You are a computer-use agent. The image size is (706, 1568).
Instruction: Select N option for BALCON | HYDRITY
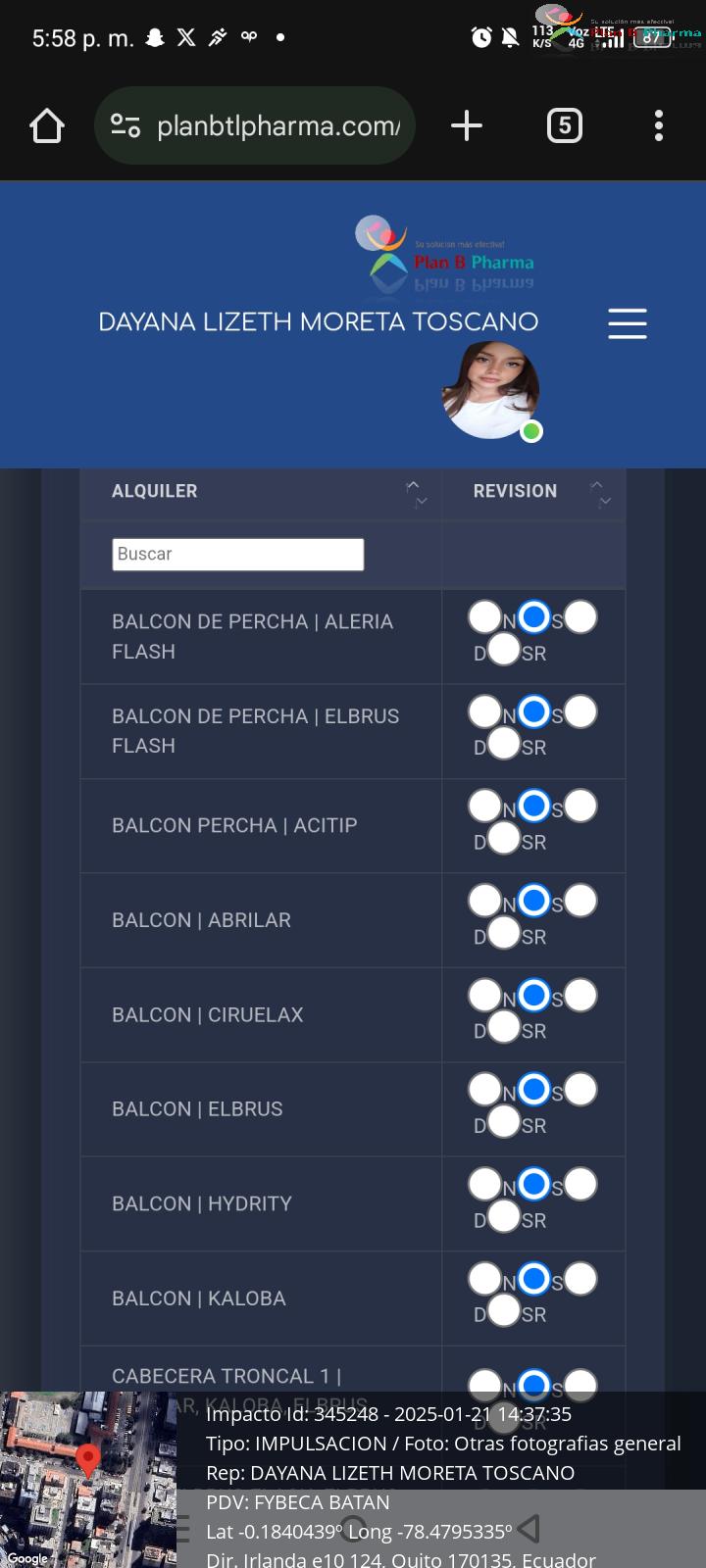(x=485, y=1184)
